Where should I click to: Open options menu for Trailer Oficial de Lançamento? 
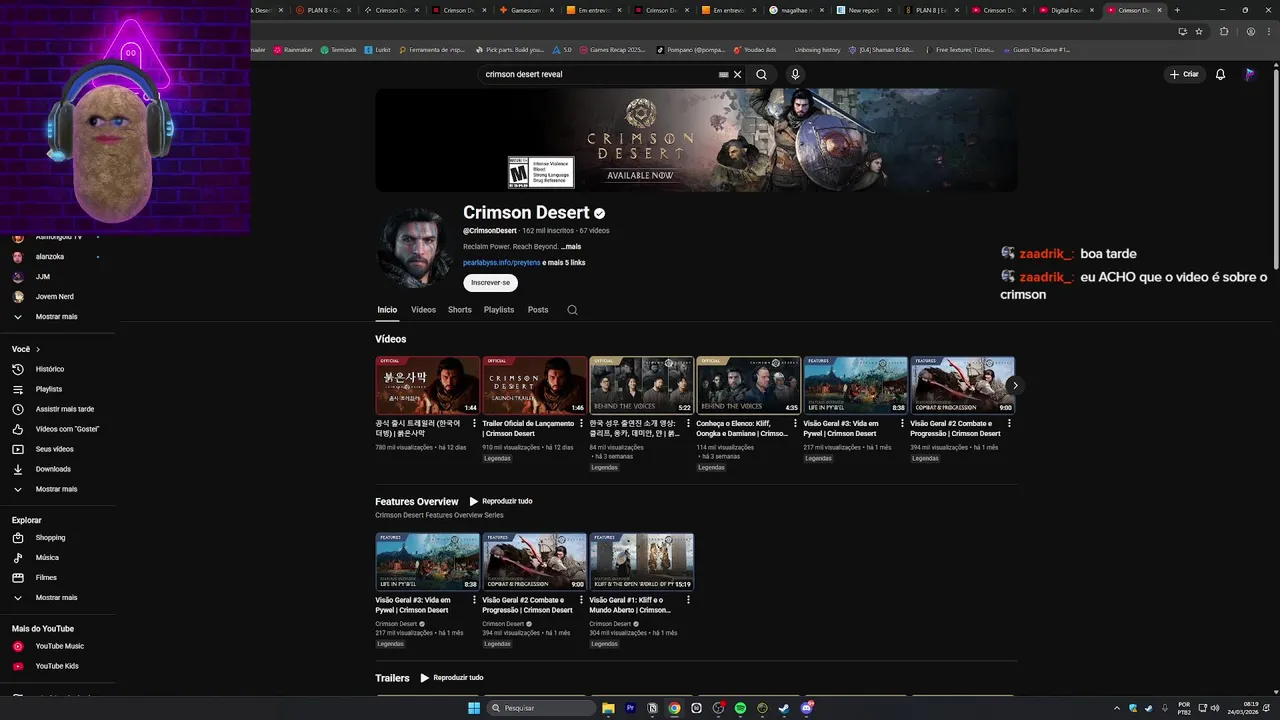[581, 423]
